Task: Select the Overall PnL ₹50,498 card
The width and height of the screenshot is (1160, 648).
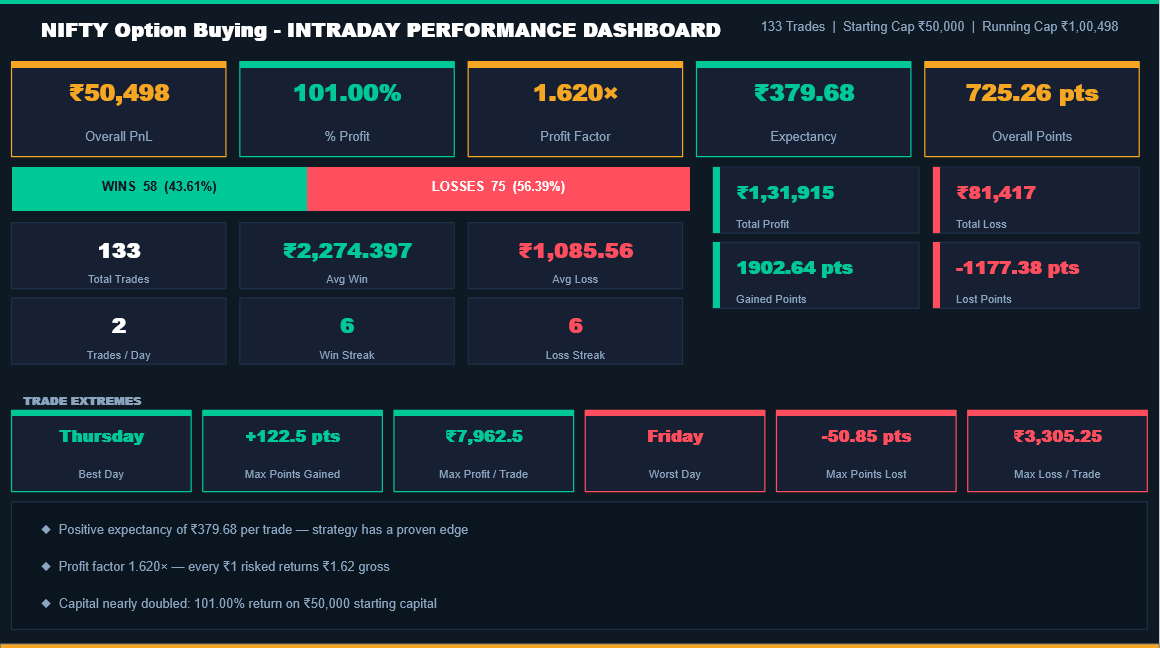Action: (x=118, y=109)
